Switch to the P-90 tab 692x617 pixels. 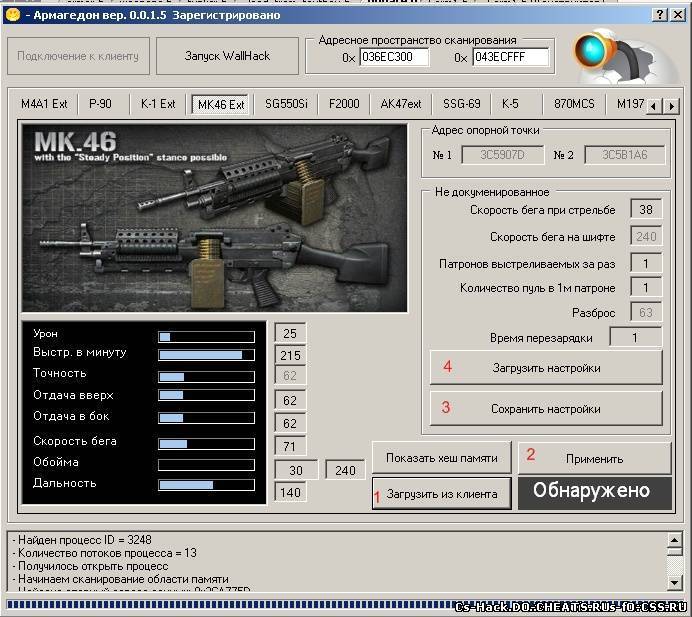[100, 104]
